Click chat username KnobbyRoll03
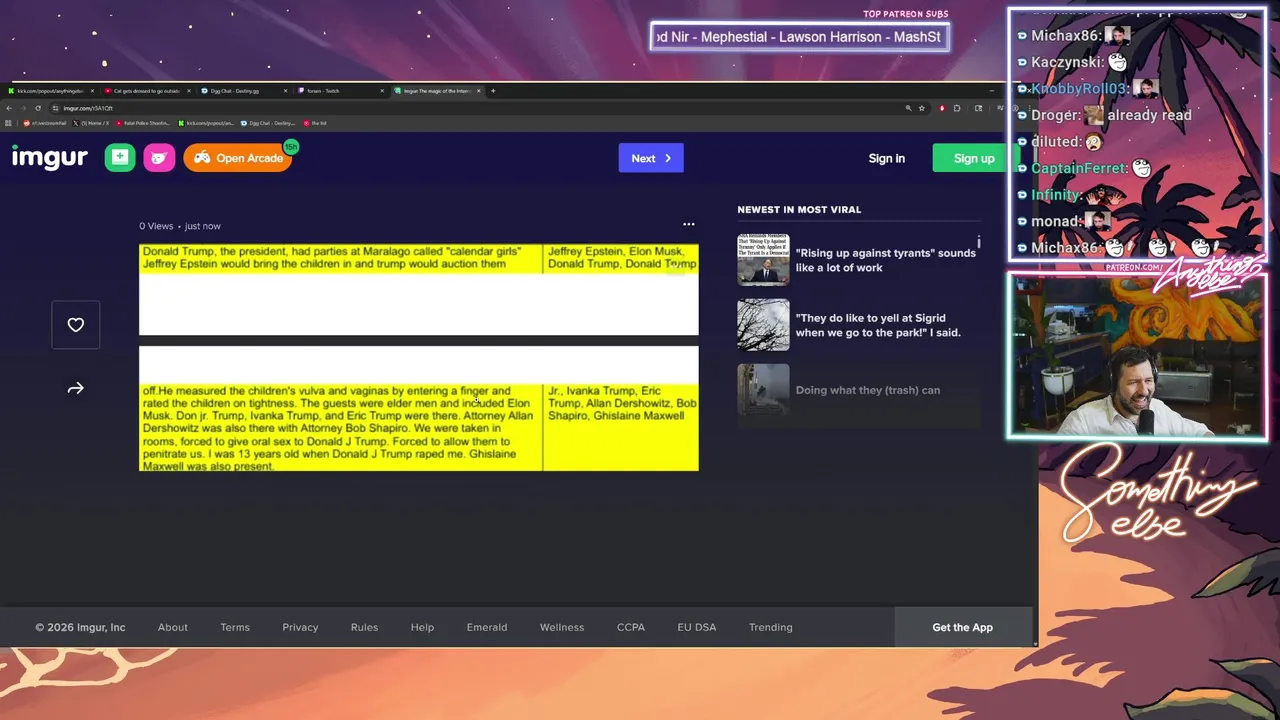The height and width of the screenshot is (720, 1280). point(1079,88)
